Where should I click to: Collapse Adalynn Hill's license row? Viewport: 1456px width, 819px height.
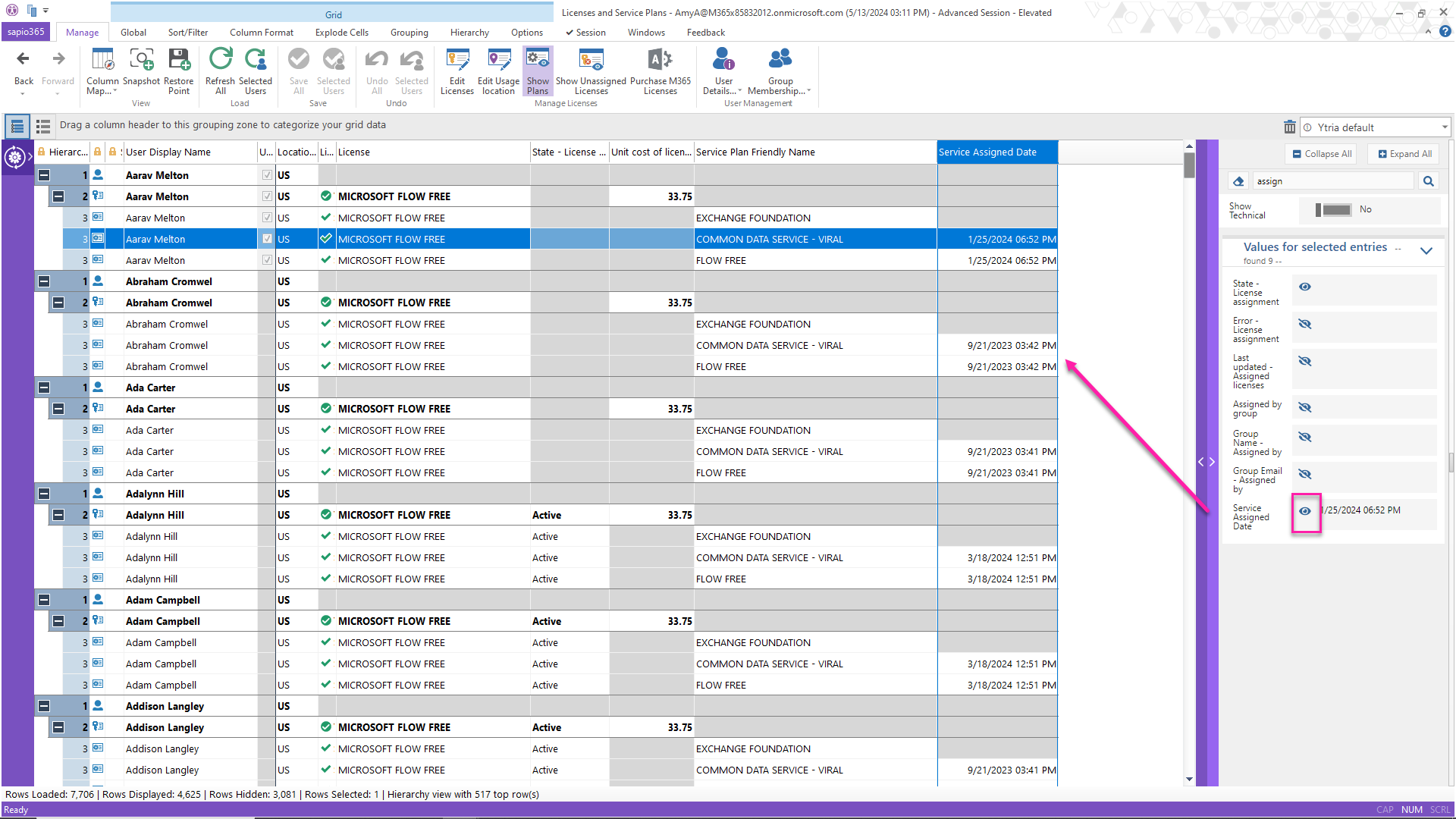click(58, 515)
